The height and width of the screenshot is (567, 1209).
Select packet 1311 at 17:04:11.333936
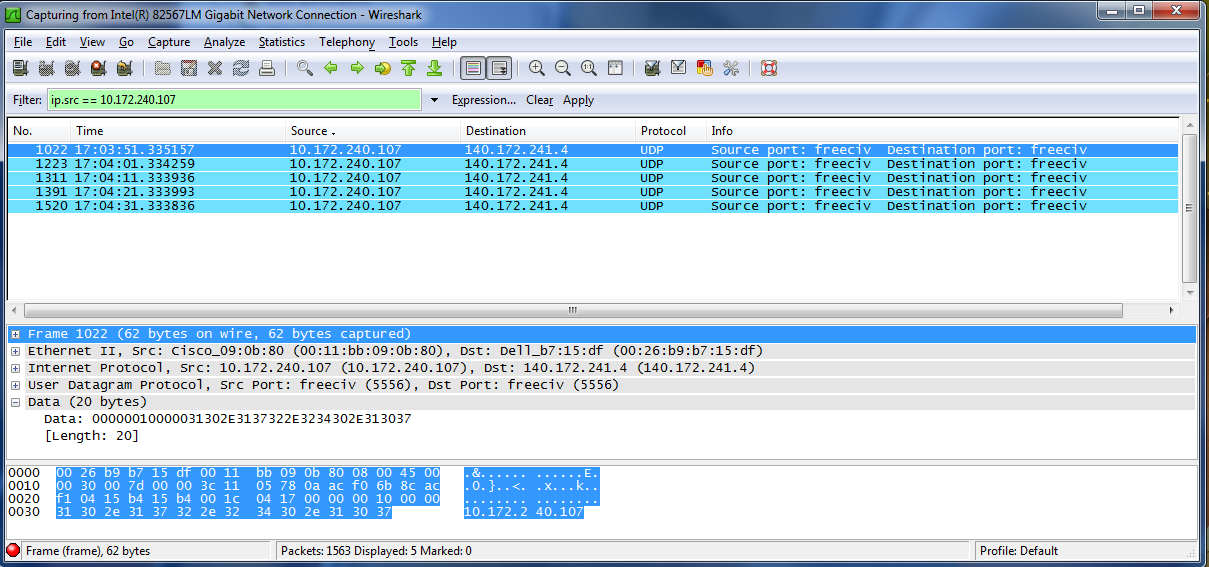[592, 178]
